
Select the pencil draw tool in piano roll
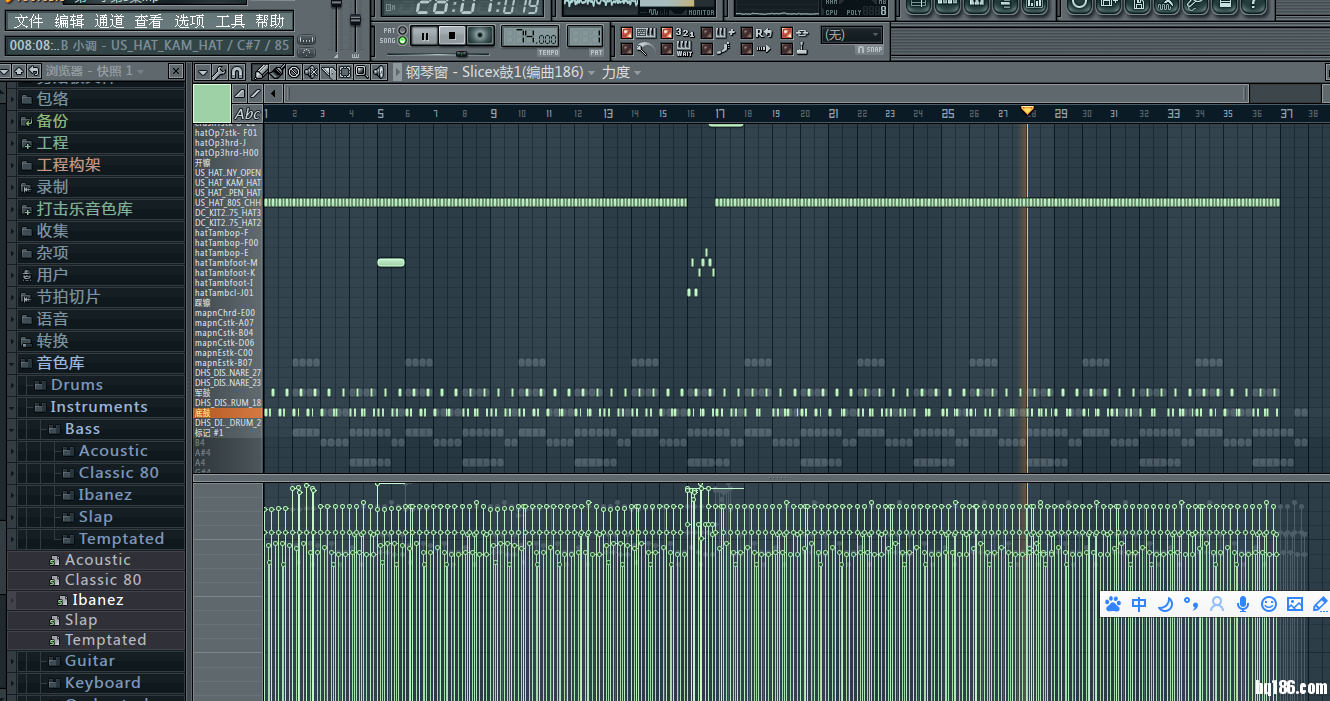pos(261,72)
